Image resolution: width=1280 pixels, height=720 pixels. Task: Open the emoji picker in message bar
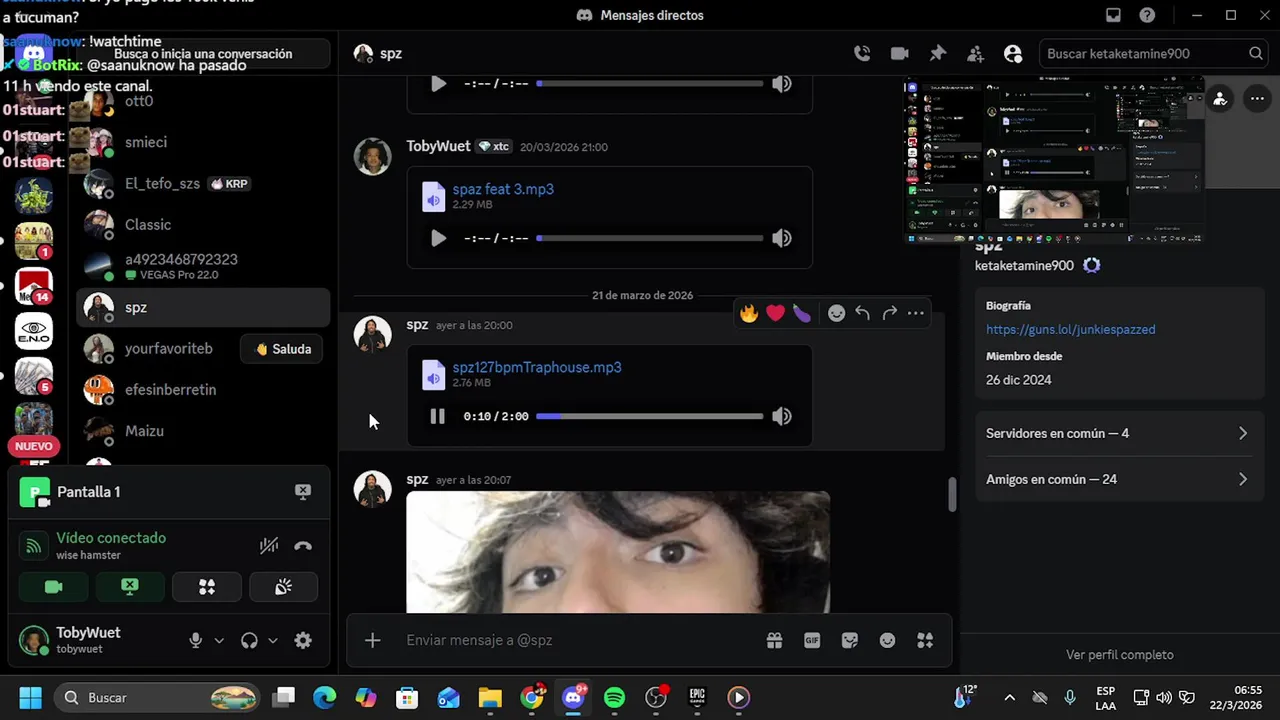coord(887,640)
